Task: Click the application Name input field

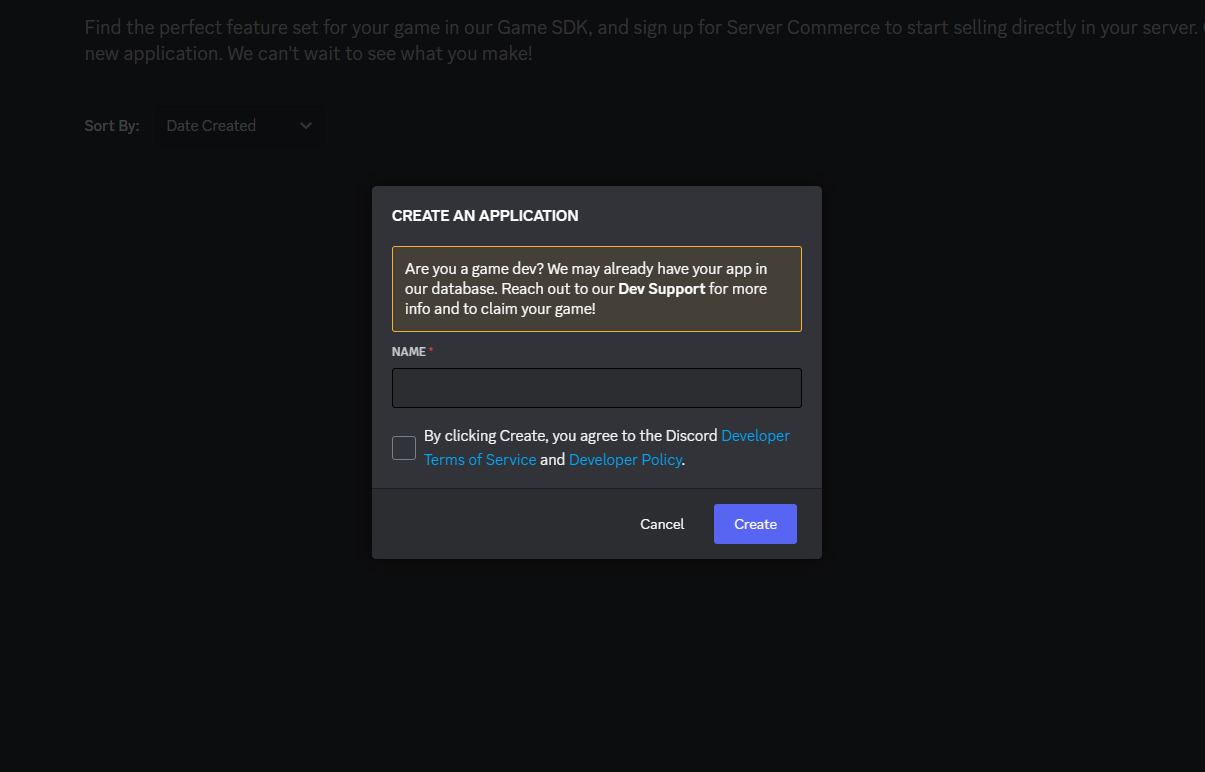Action: 597,388
